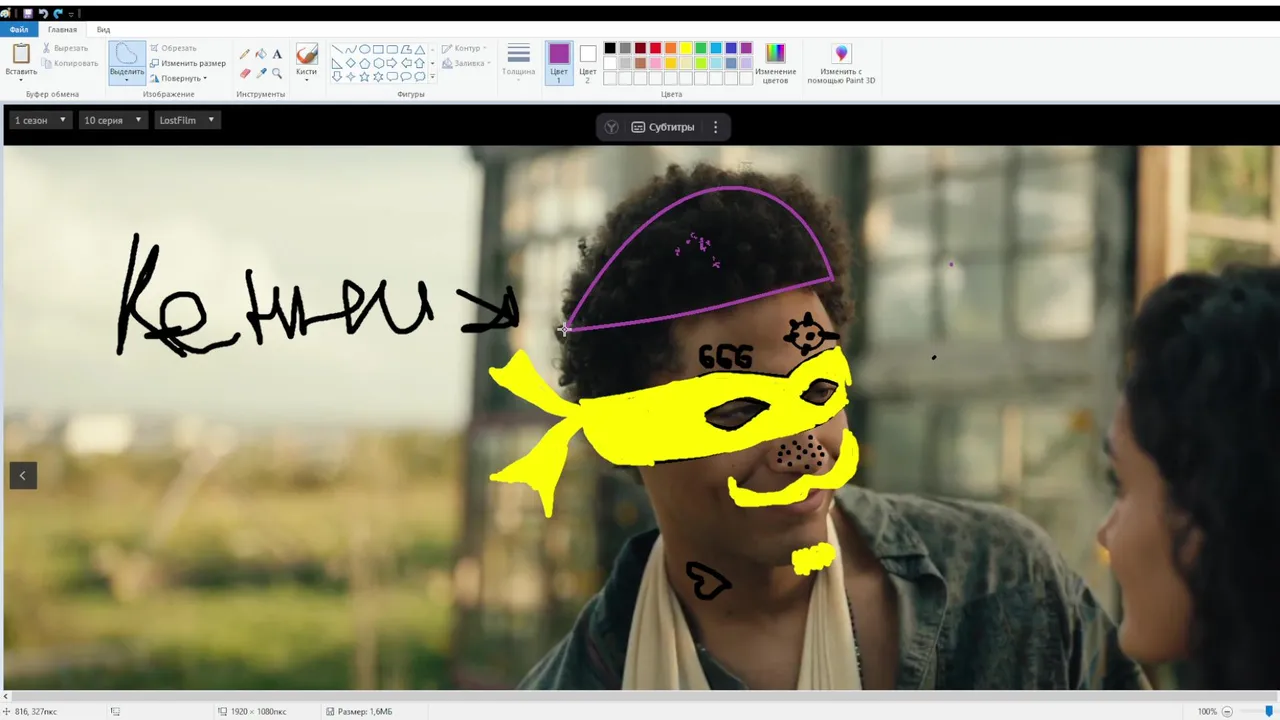Click the 10 серия dropdown in canvas
The height and width of the screenshot is (720, 1280).
112,120
